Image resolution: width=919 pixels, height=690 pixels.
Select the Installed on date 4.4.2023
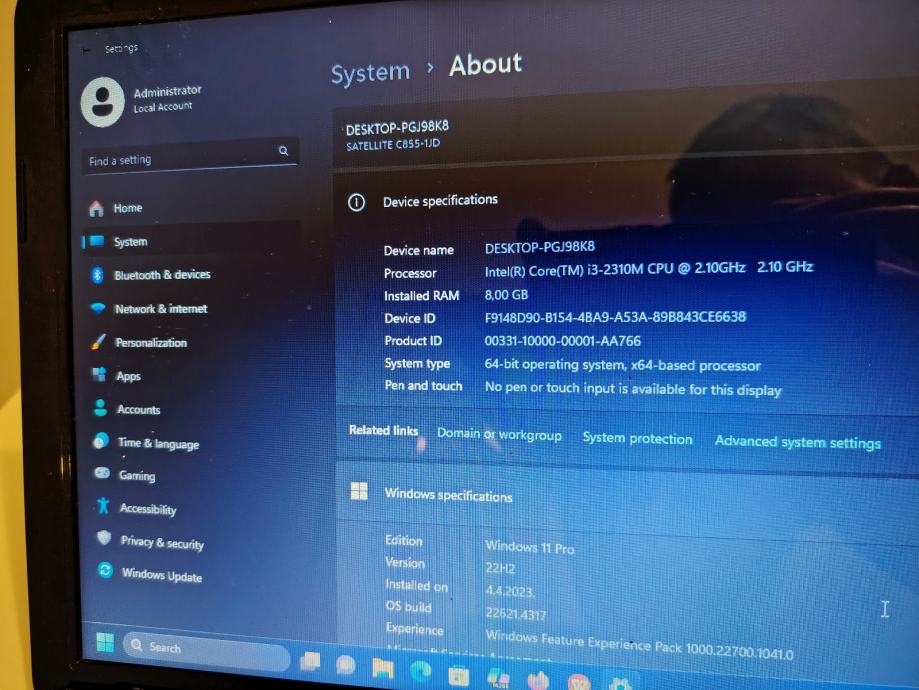click(x=509, y=591)
